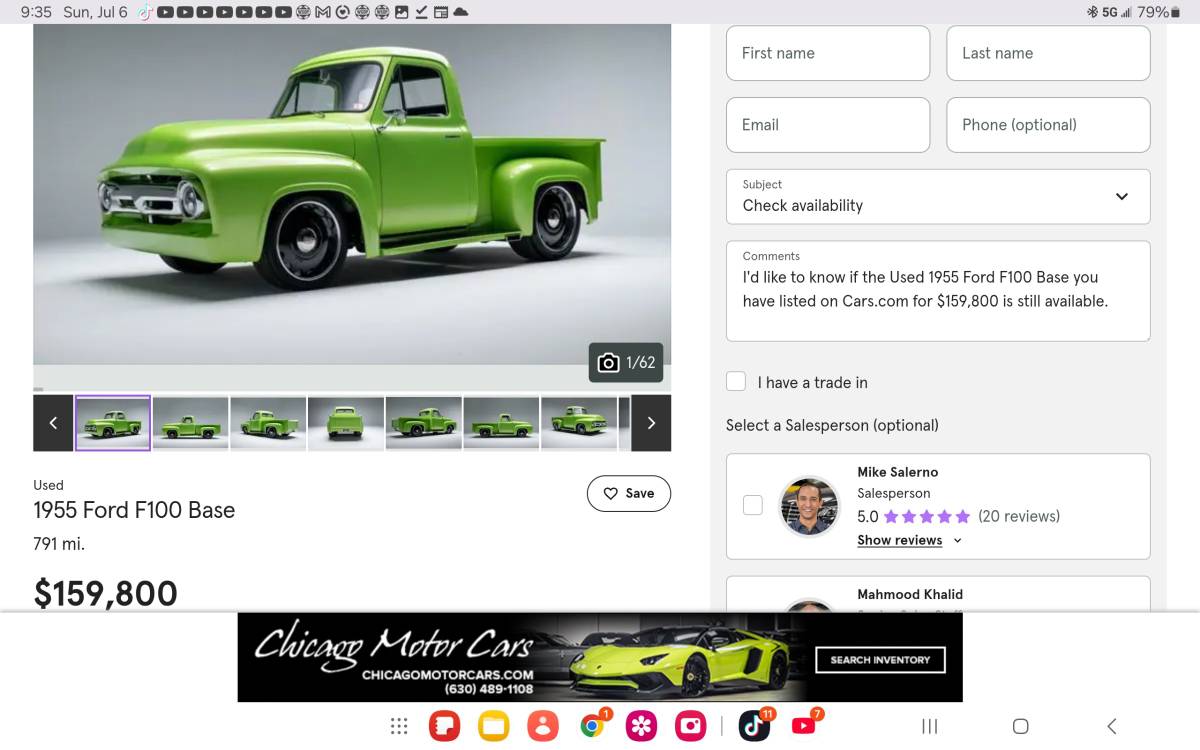Click the main green Ford truck photo
This screenshot has height=750, width=1200.
[x=352, y=194]
